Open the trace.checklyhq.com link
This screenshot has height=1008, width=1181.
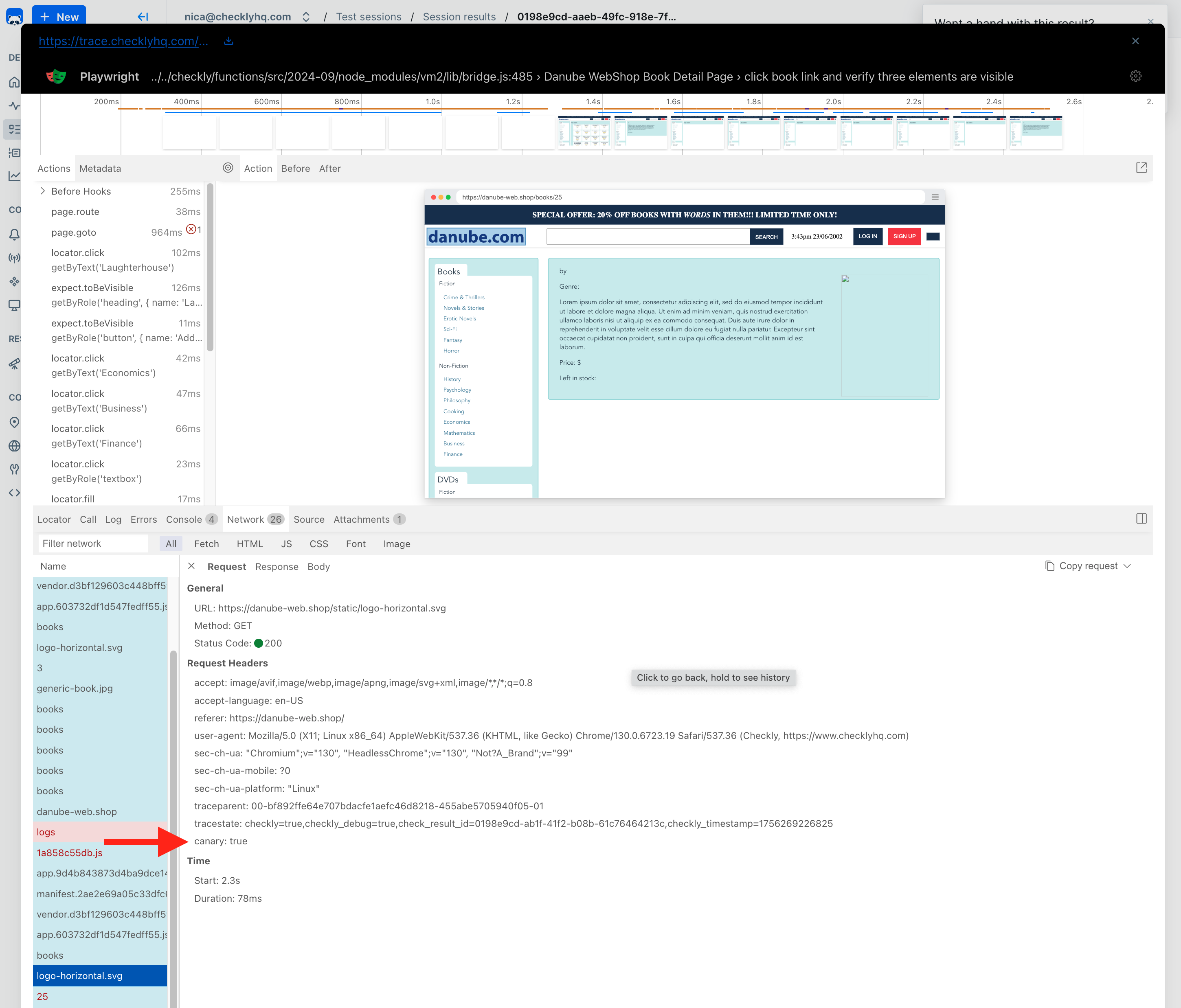(123, 41)
